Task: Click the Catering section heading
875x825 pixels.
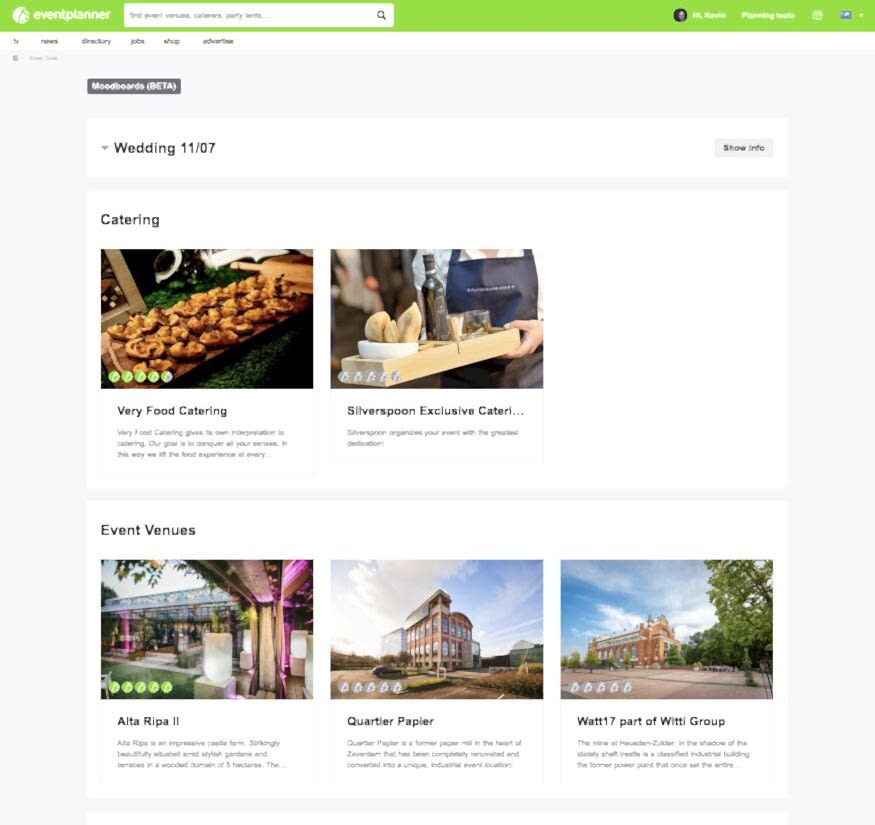Action: [130, 219]
